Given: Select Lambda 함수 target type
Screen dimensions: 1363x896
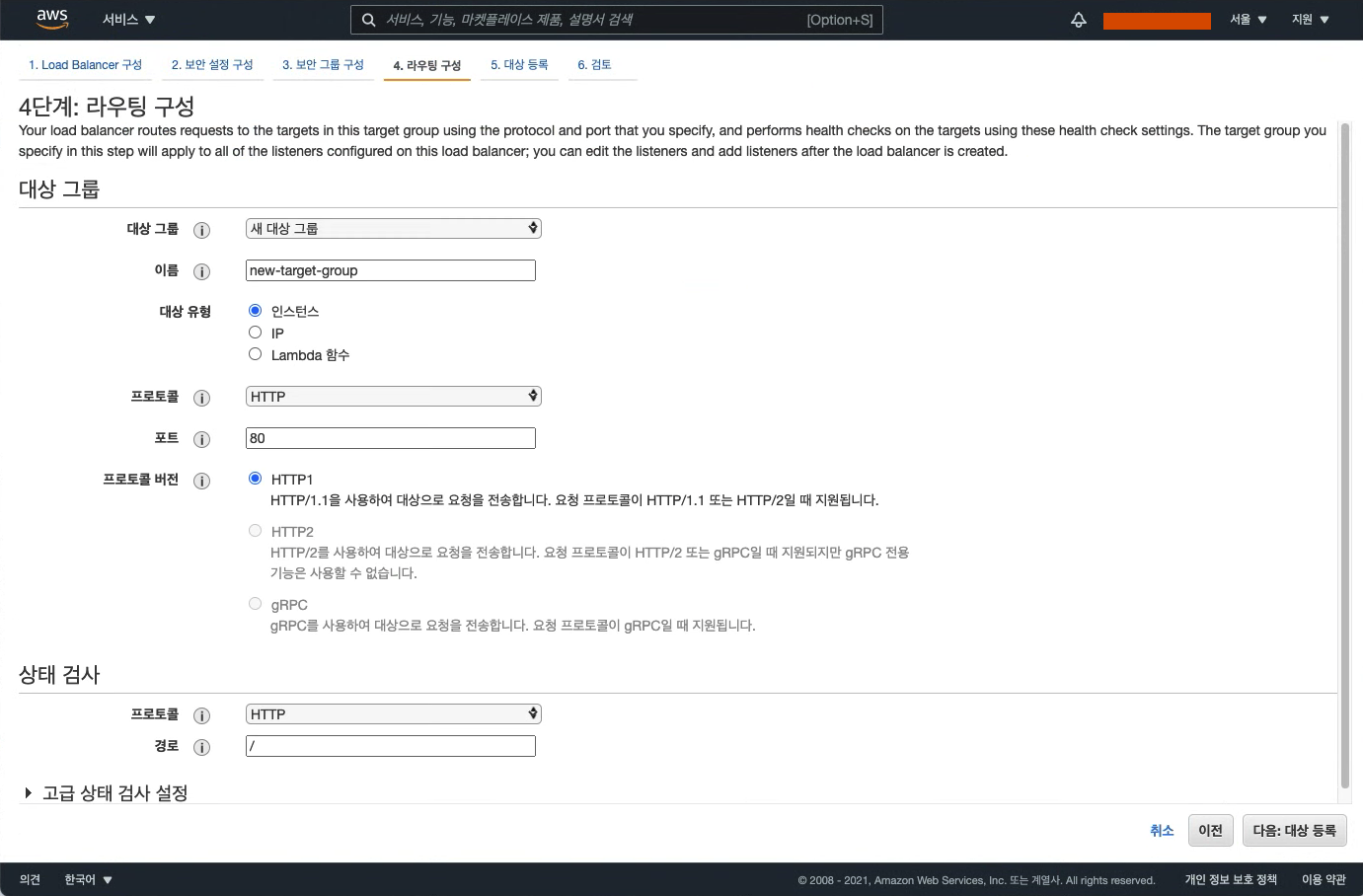Looking at the screenshot, I should point(255,354).
